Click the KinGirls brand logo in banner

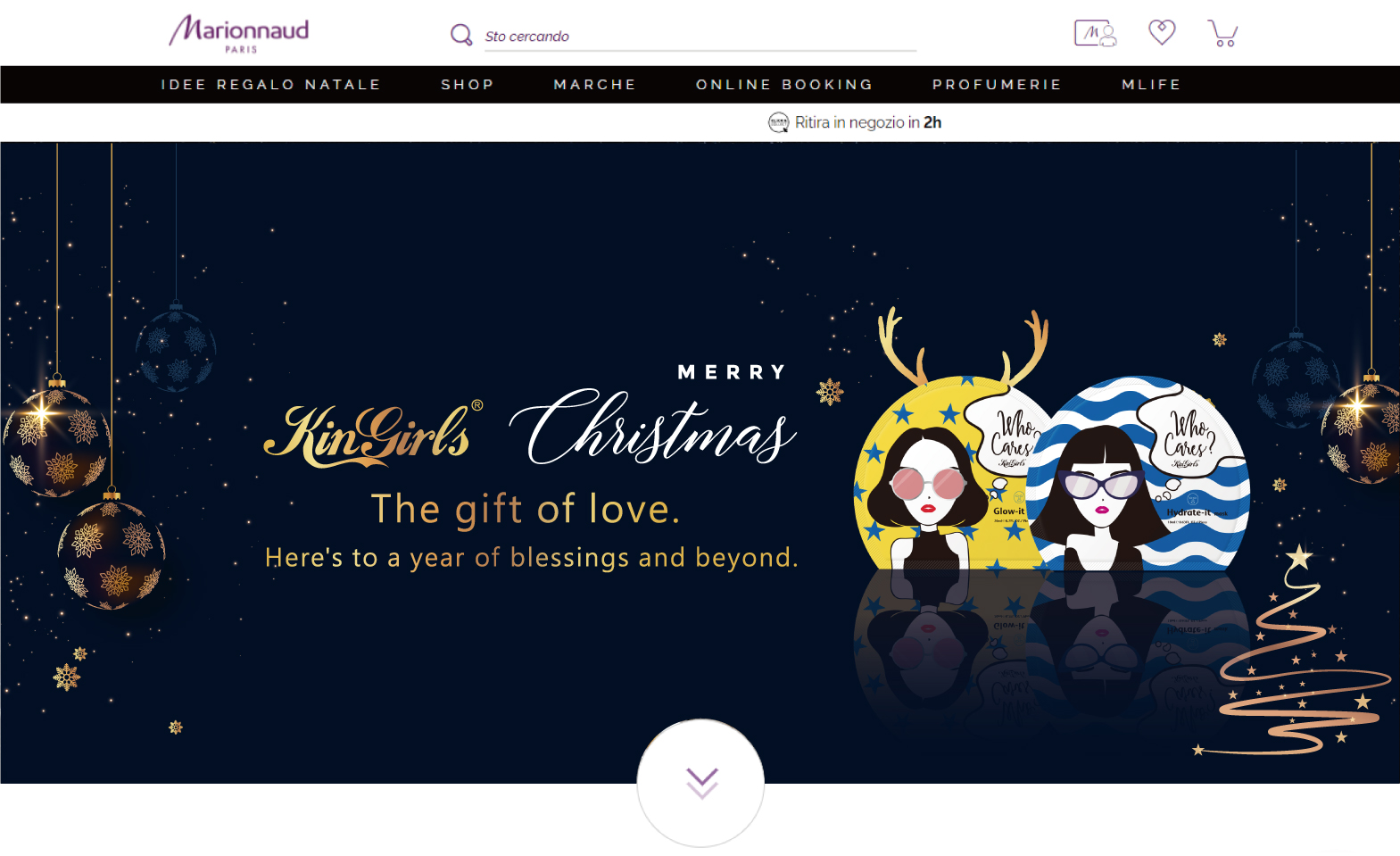(374, 434)
